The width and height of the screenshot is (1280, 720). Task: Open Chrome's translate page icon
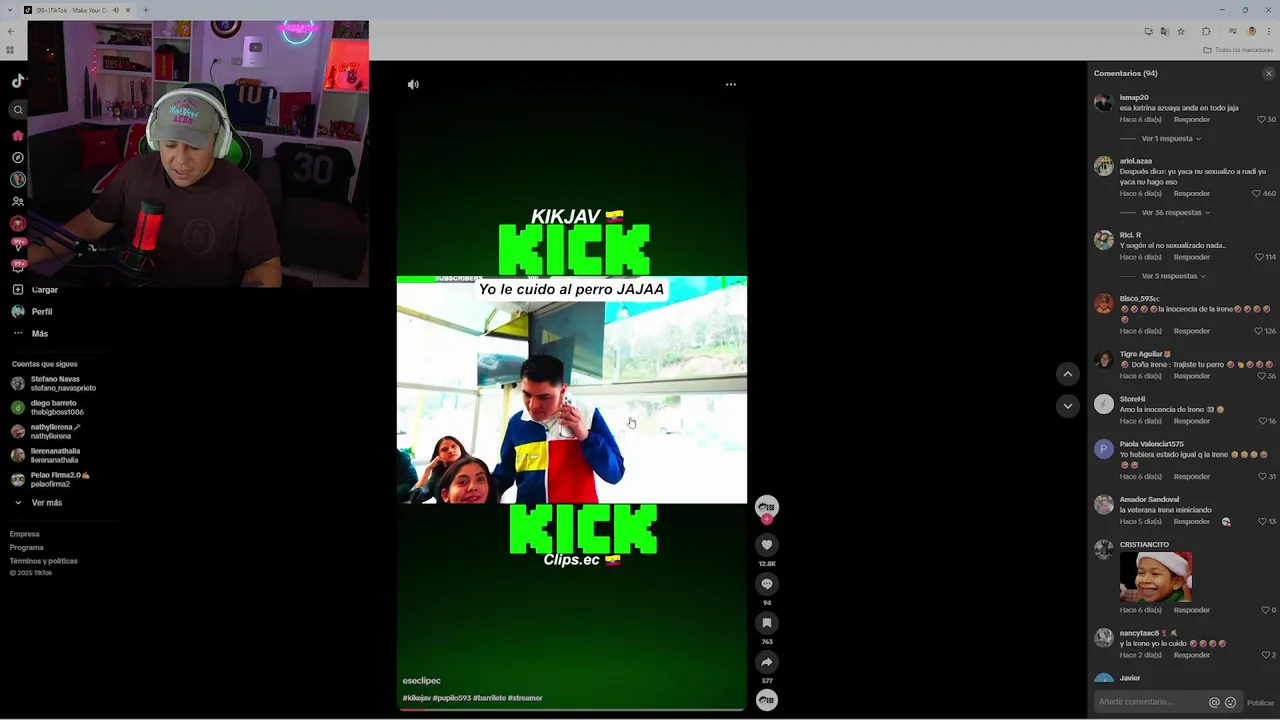(x=1165, y=31)
